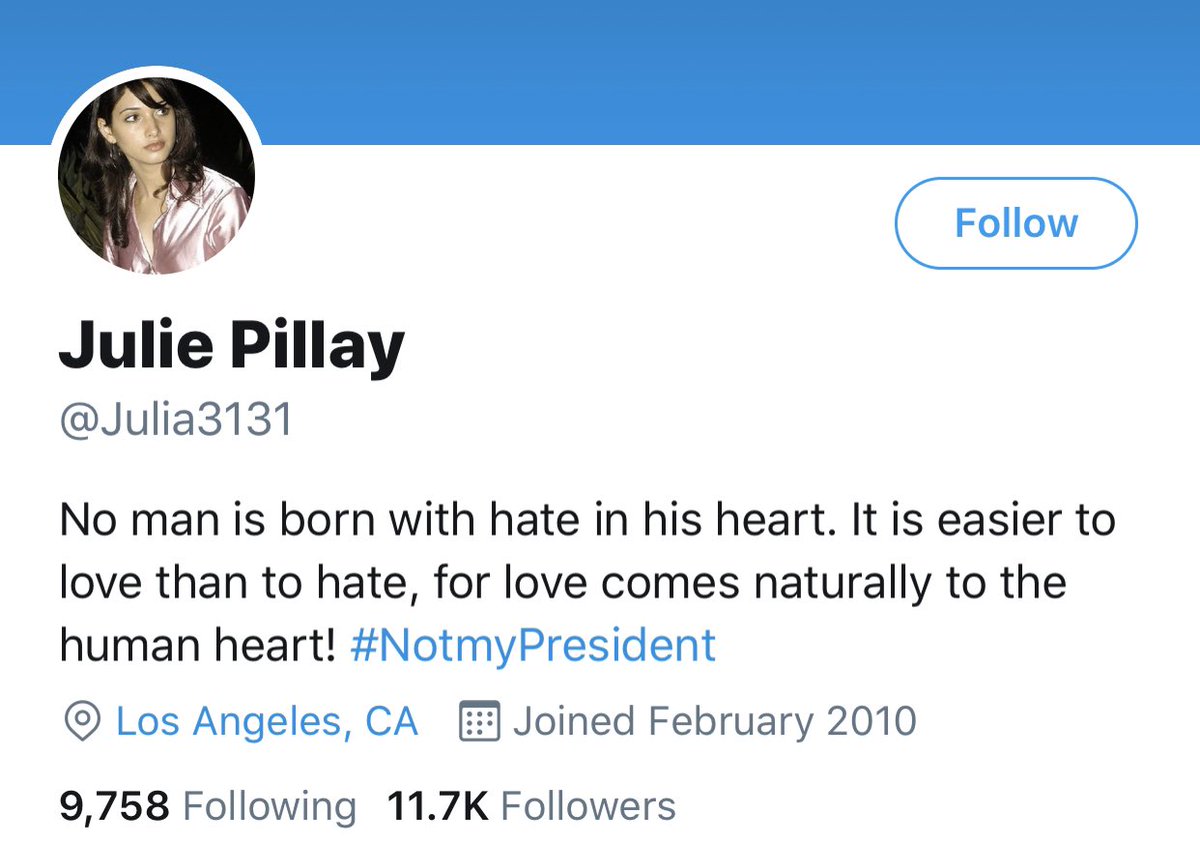The width and height of the screenshot is (1200, 843).
Task: Click the phrase "comes naturally" in the bio
Action: point(754,583)
